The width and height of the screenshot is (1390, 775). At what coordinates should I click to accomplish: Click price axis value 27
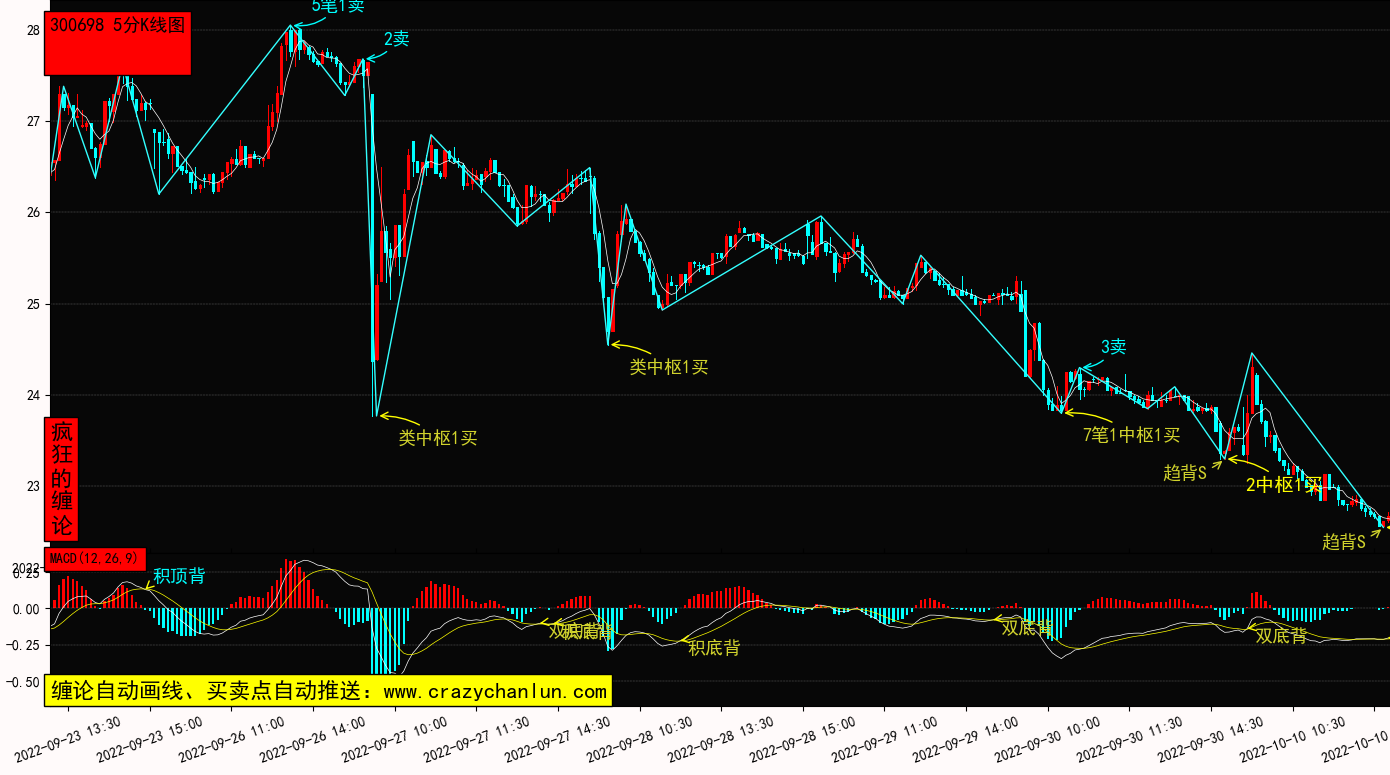point(33,122)
